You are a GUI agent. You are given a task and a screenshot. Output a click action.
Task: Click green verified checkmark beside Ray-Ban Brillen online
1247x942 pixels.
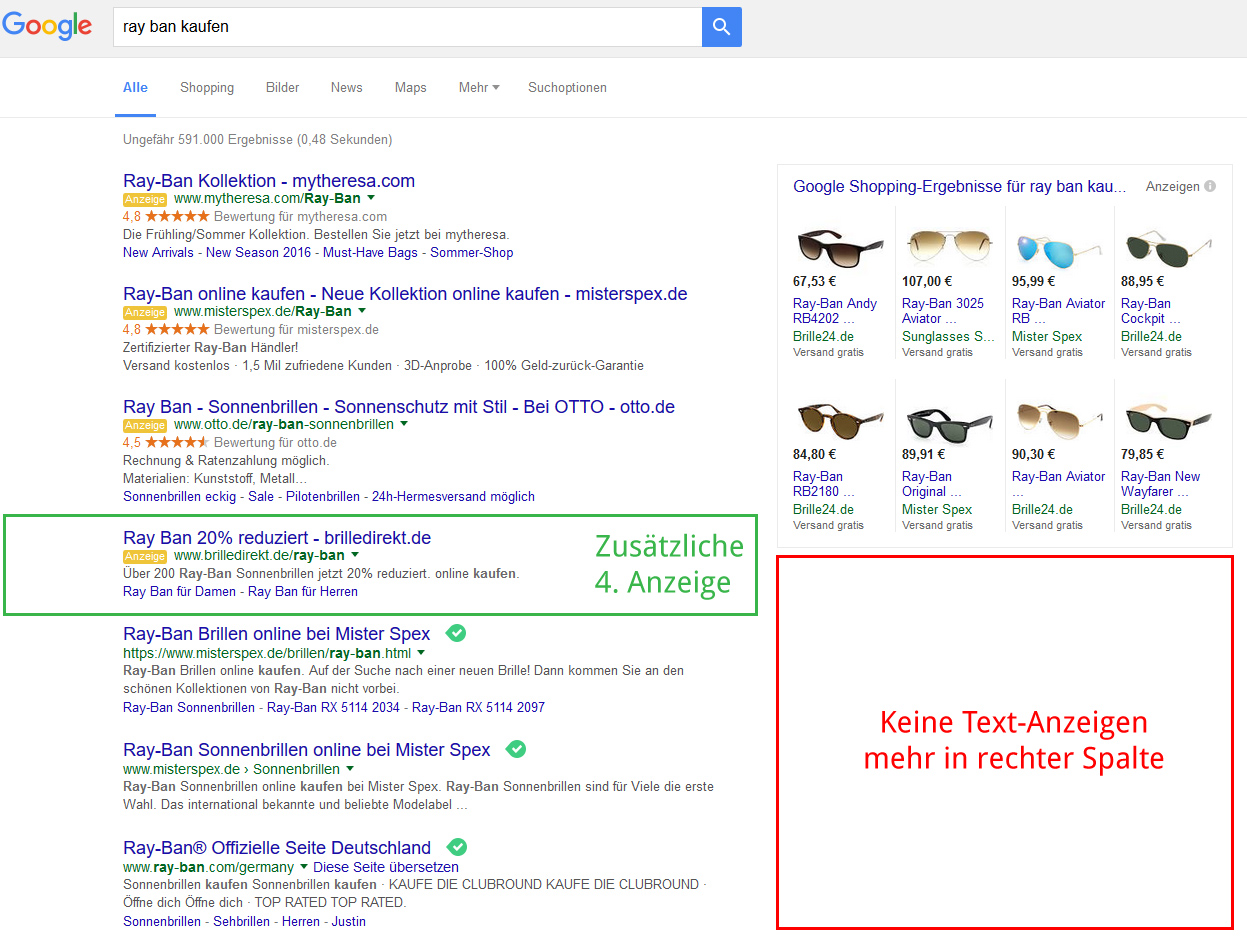(x=456, y=633)
